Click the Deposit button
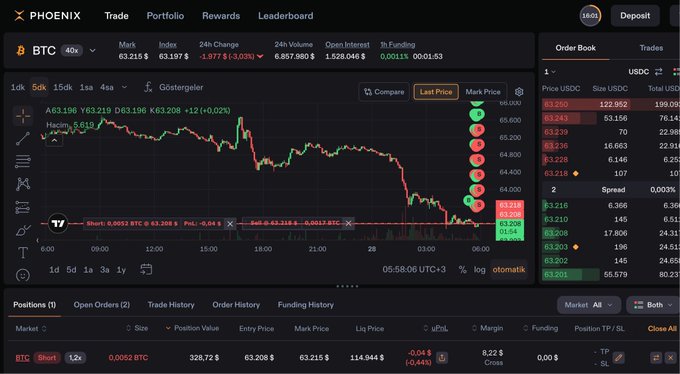Viewport: 680px width, 374px height. tap(635, 16)
